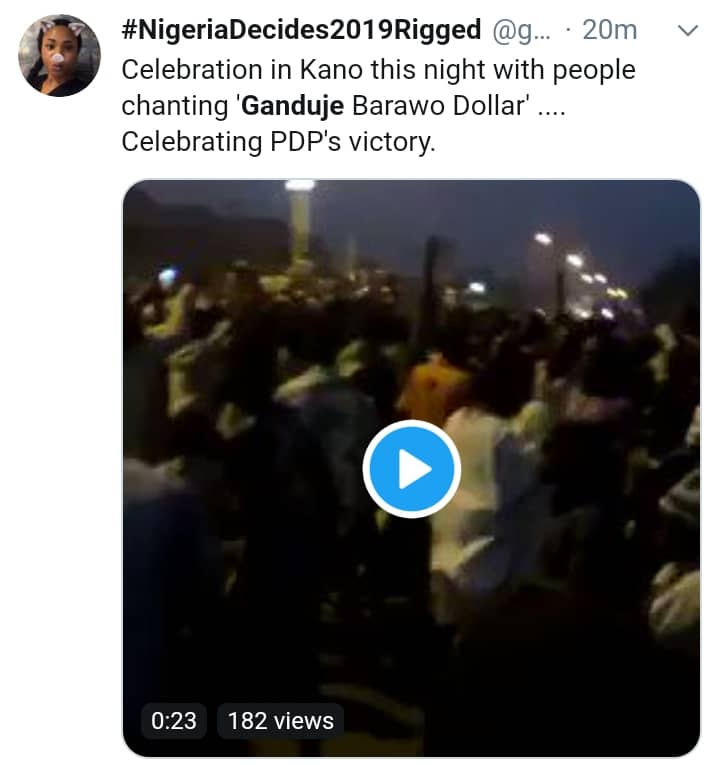
Task: Click the 182 views counter
Action: [x=281, y=720]
